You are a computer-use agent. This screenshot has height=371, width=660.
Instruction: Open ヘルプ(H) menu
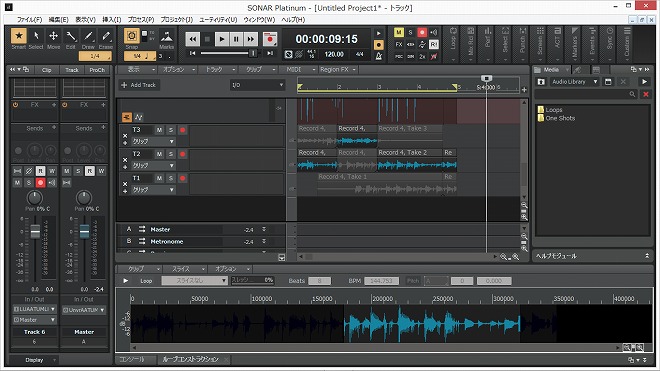(x=293, y=19)
